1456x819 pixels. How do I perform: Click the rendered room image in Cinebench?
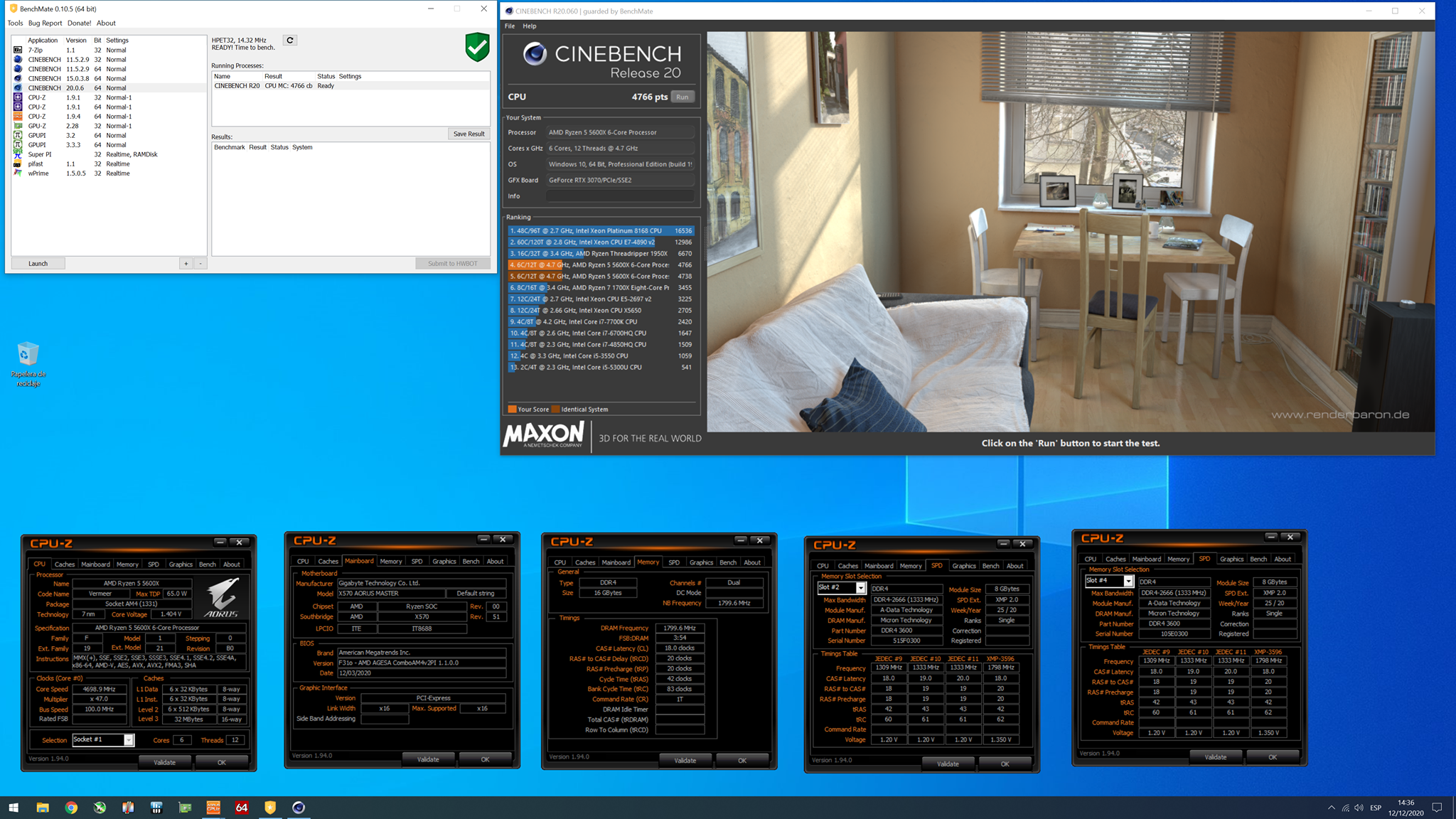1071,232
